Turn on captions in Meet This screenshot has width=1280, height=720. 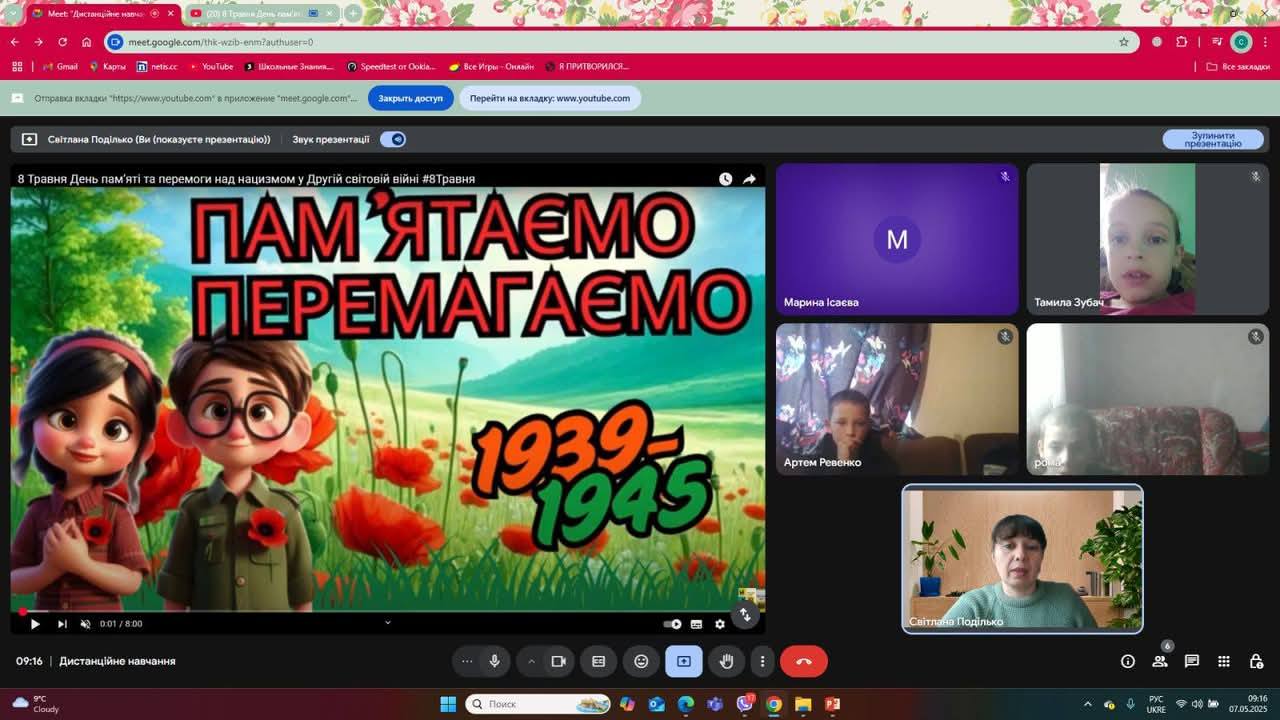point(599,661)
